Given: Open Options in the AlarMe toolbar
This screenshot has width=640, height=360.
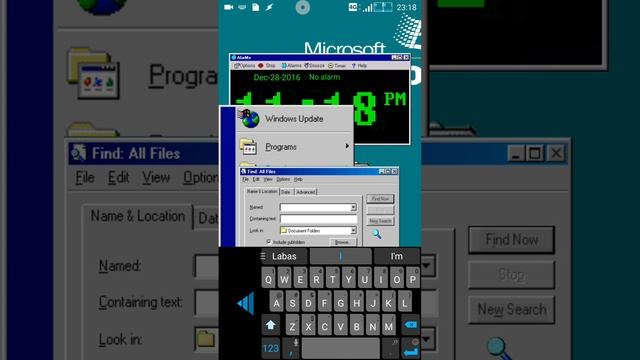Looking at the screenshot, I should 245,65.
